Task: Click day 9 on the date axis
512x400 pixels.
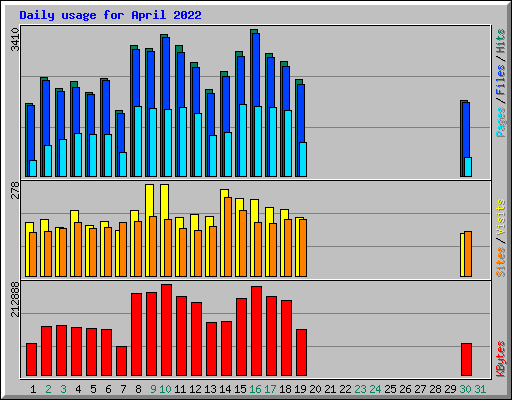Action: click(x=153, y=389)
